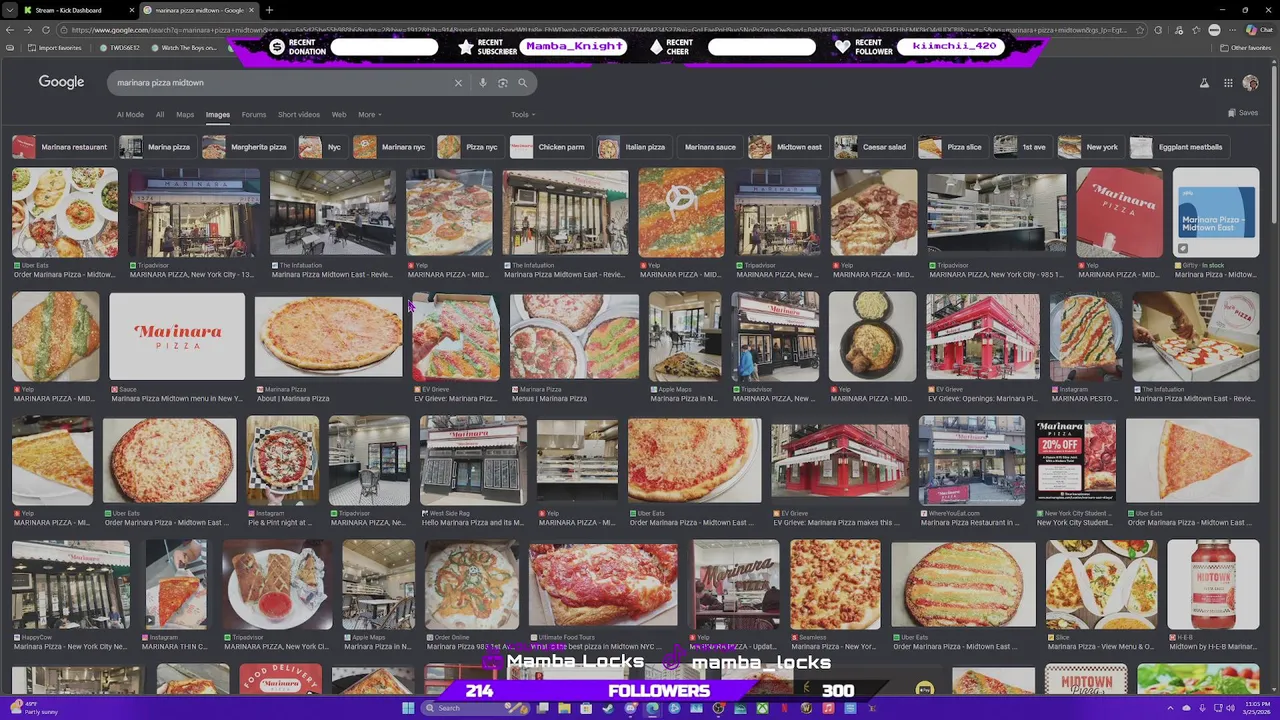Open File Explorer from the taskbar

(564, 708)
